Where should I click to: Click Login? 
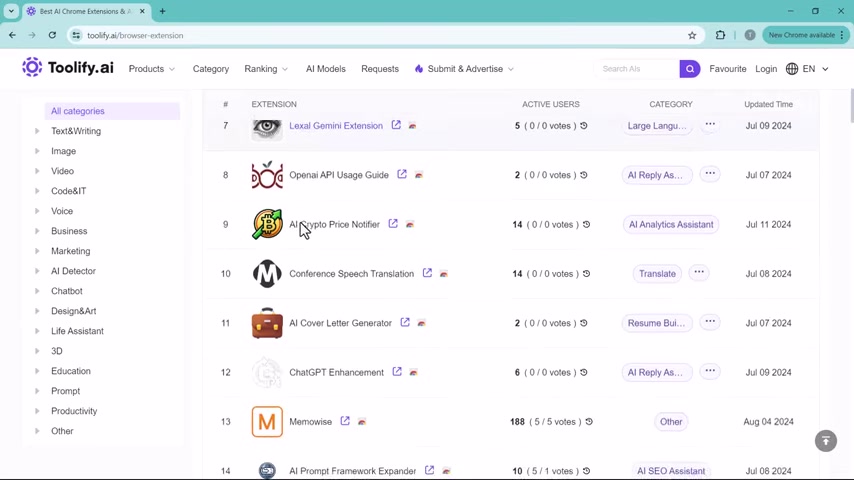point(766,69)
